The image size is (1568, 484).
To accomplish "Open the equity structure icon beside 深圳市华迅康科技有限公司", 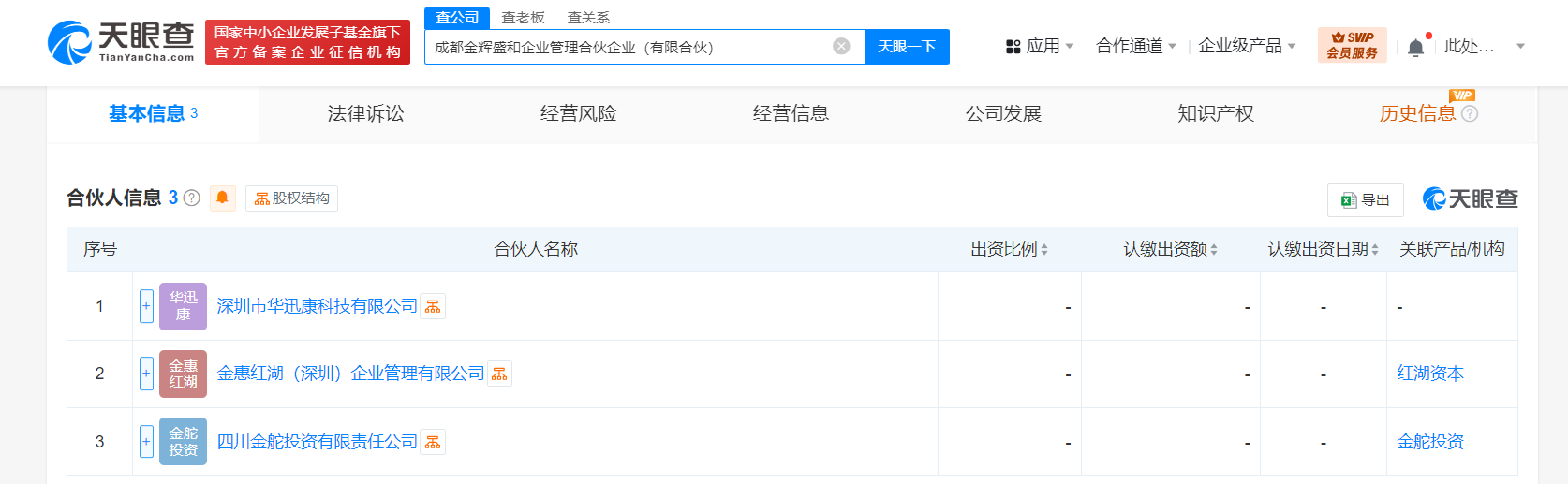I will coord(433,307).
